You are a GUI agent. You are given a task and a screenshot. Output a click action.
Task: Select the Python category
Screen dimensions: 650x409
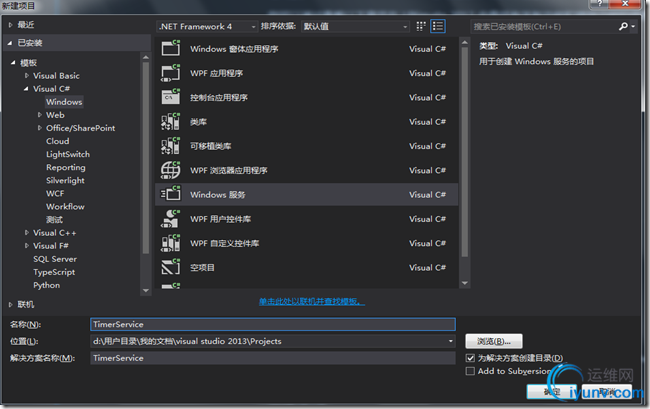(46, 286)
